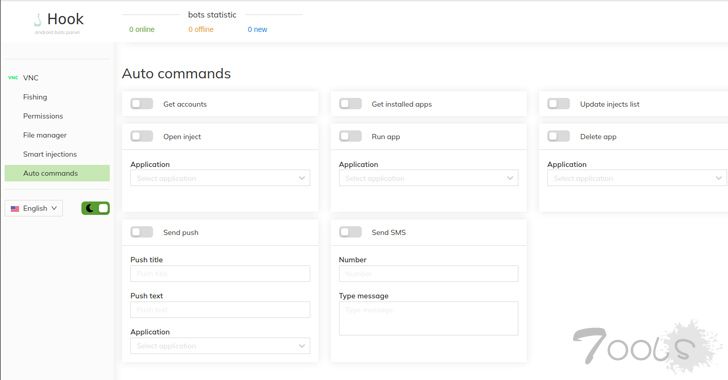Toggle the Run app switch
728x380 pixels.
coord(350,136)
